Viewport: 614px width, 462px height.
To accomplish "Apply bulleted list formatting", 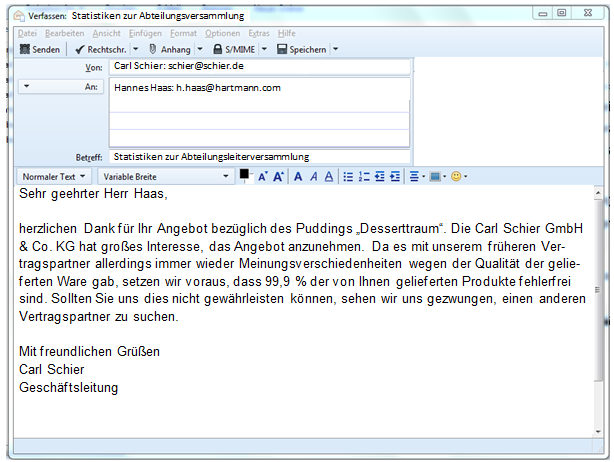I will coord(348,177).
